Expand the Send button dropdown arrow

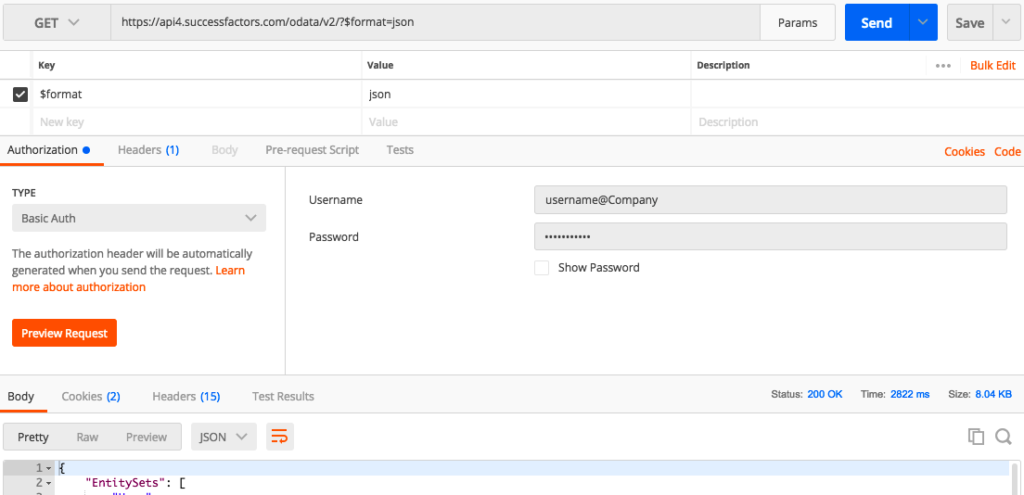tap(923, 22)
